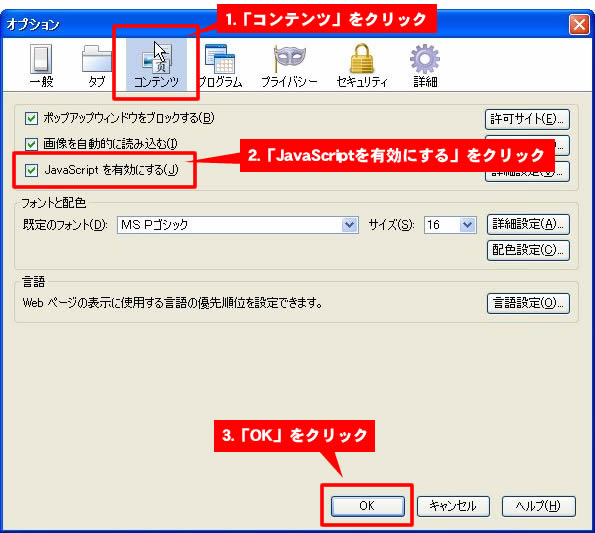
Task: Click the fonts 詳細設定(A) button
Action: coord(528,225)
